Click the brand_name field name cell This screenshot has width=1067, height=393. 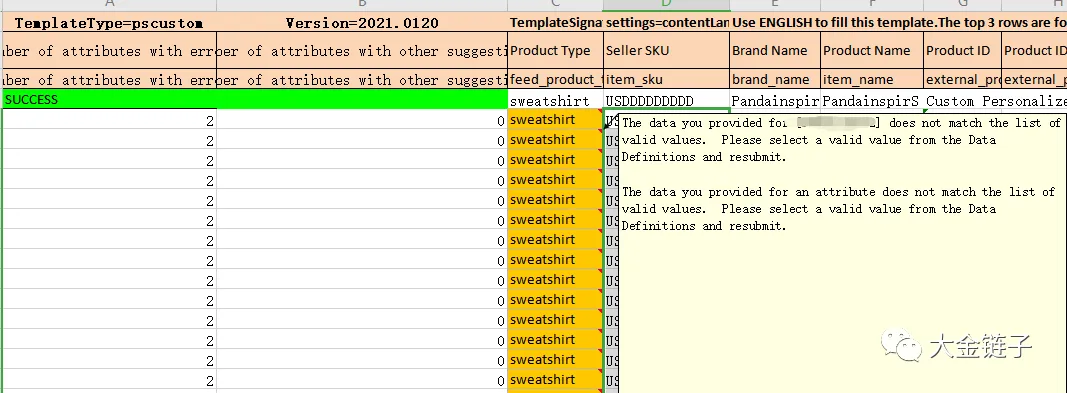click(x=774, y=79)
